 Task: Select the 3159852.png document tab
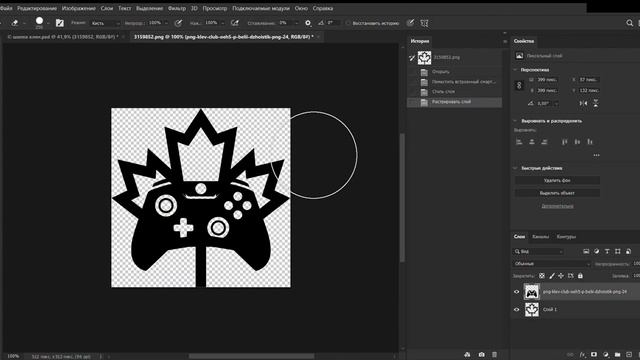click(224, 37)
